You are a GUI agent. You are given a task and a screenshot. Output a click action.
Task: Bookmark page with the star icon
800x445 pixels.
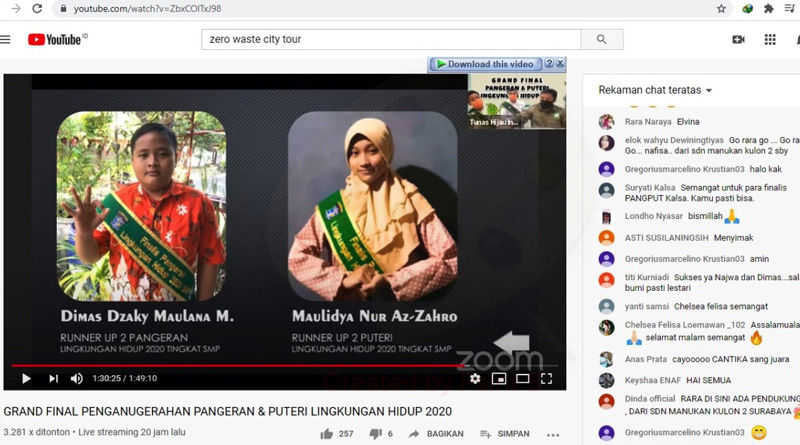(x=721, y=8)
